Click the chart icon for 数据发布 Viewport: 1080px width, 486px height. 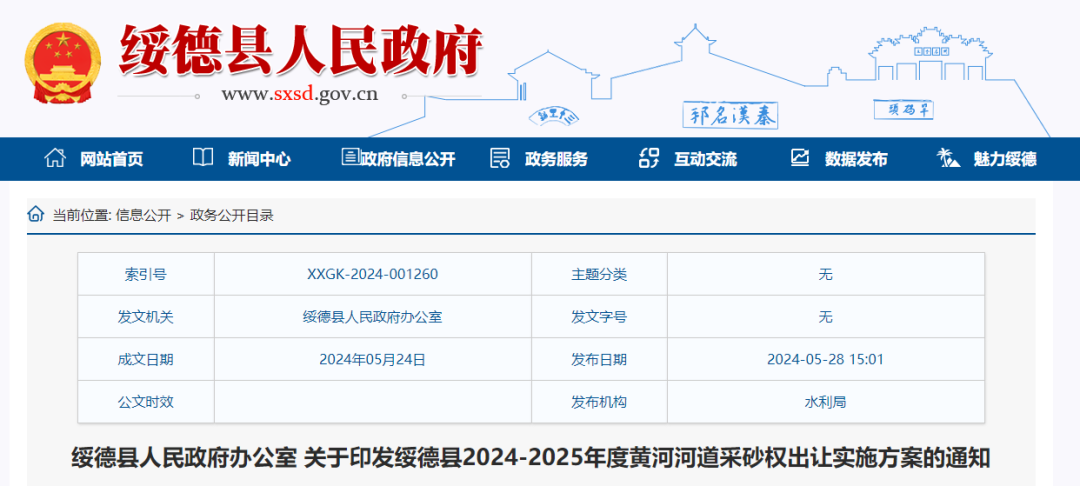(799, 158)
